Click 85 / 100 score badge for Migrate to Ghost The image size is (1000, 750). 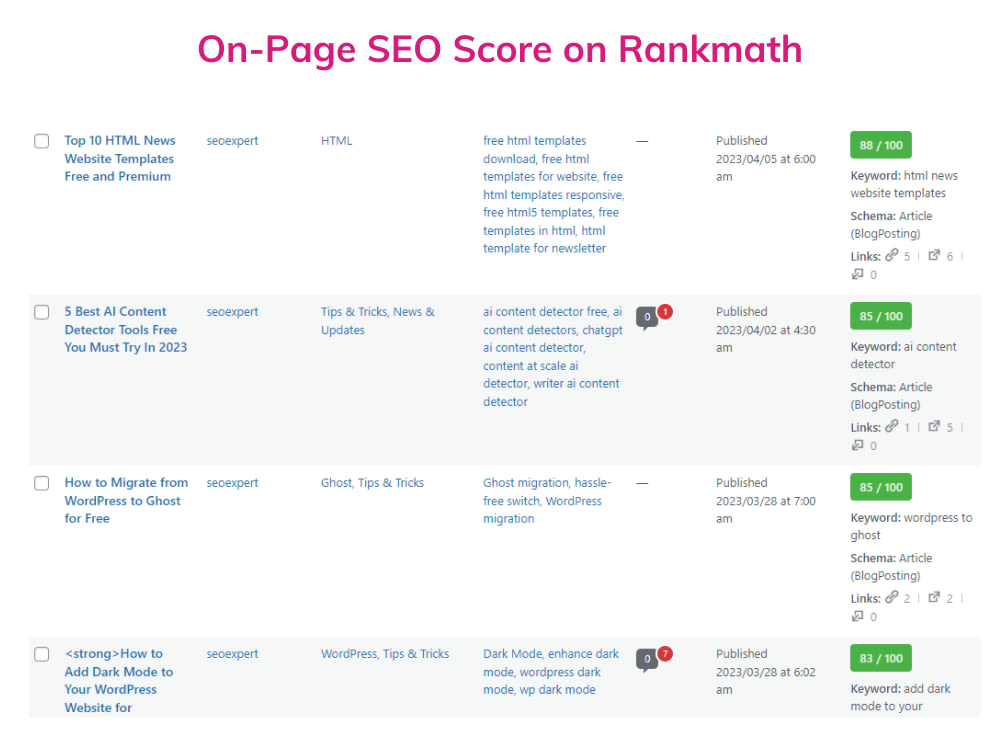click(881, 487)
